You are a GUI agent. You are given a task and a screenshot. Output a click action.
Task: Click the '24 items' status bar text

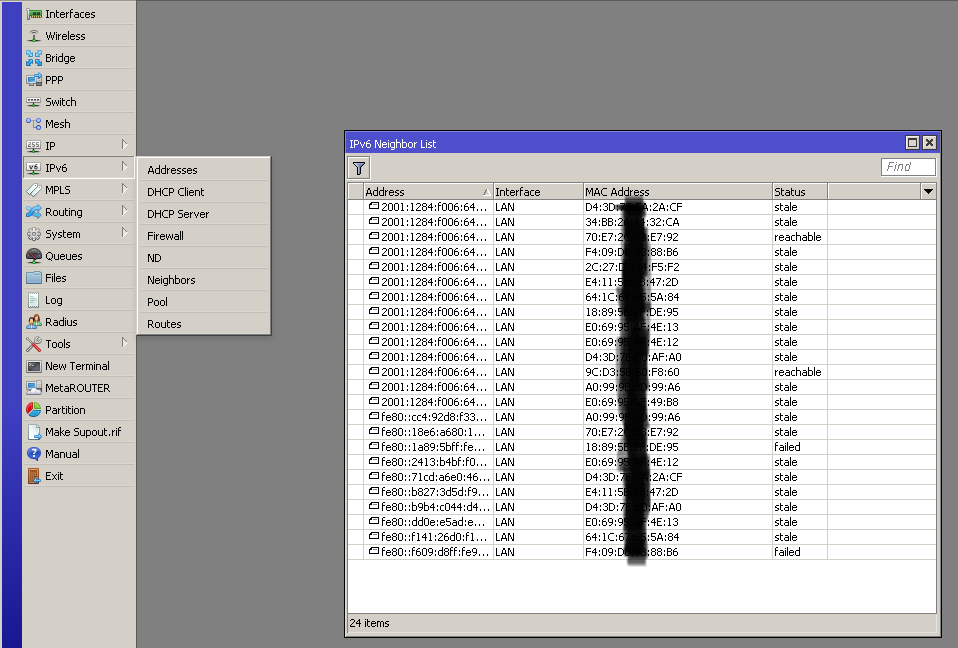pyautogui.click(x=369, y=623)
